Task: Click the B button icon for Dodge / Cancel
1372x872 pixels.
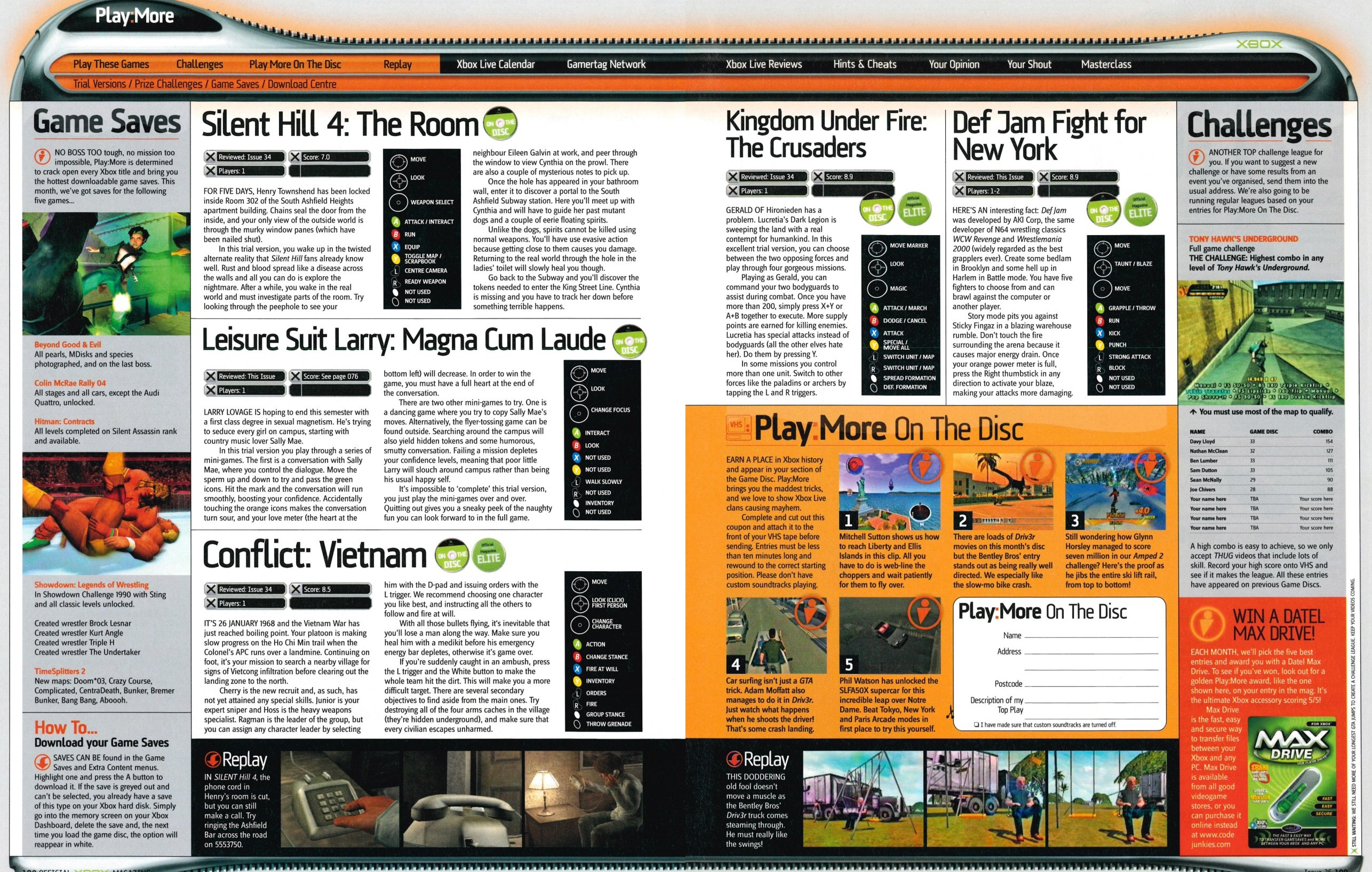Action: coord(874,320)
